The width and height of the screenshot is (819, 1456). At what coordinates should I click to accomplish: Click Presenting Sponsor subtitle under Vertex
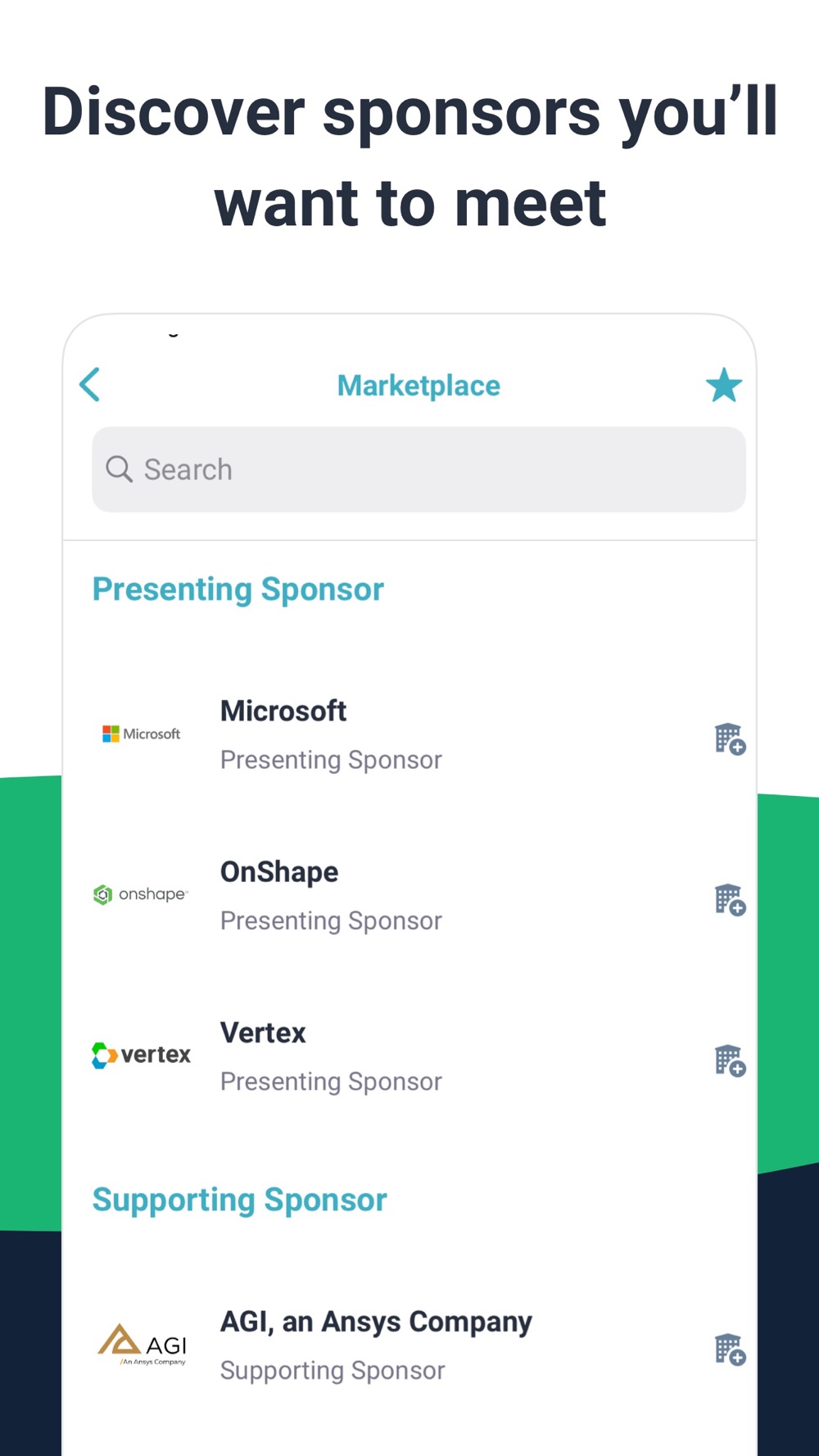(331, 1082)
